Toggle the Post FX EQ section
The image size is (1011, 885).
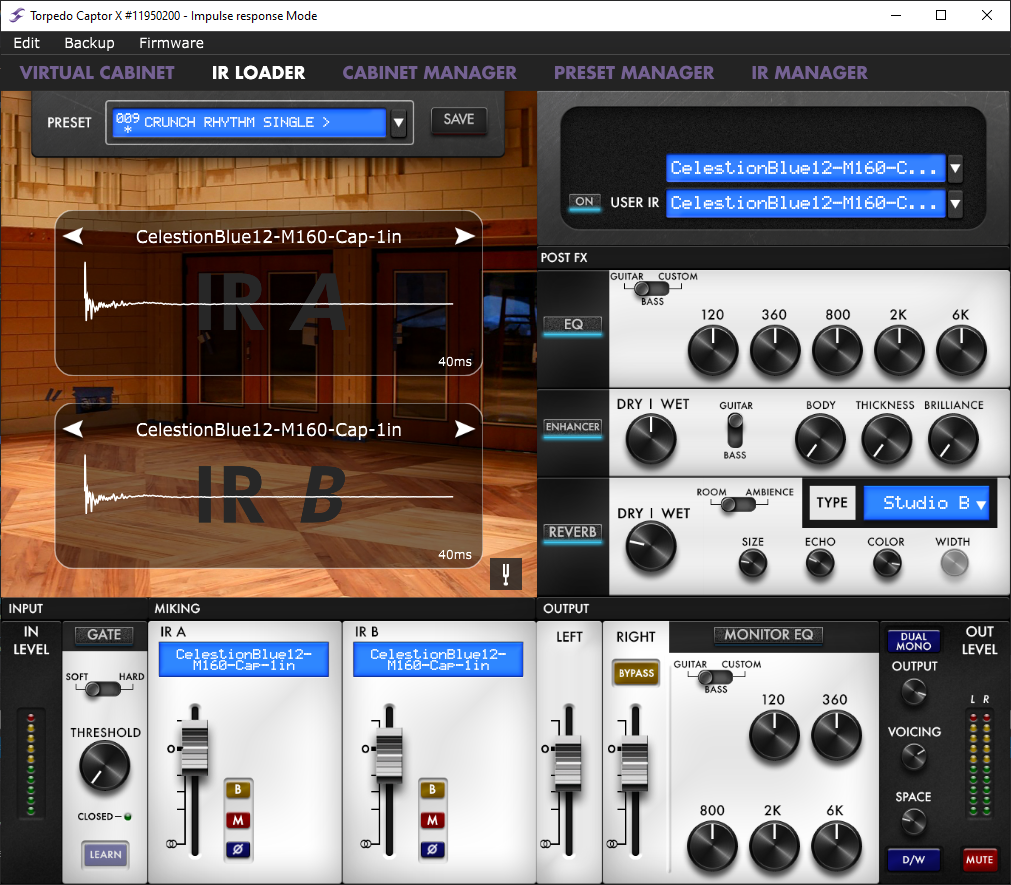573,325
